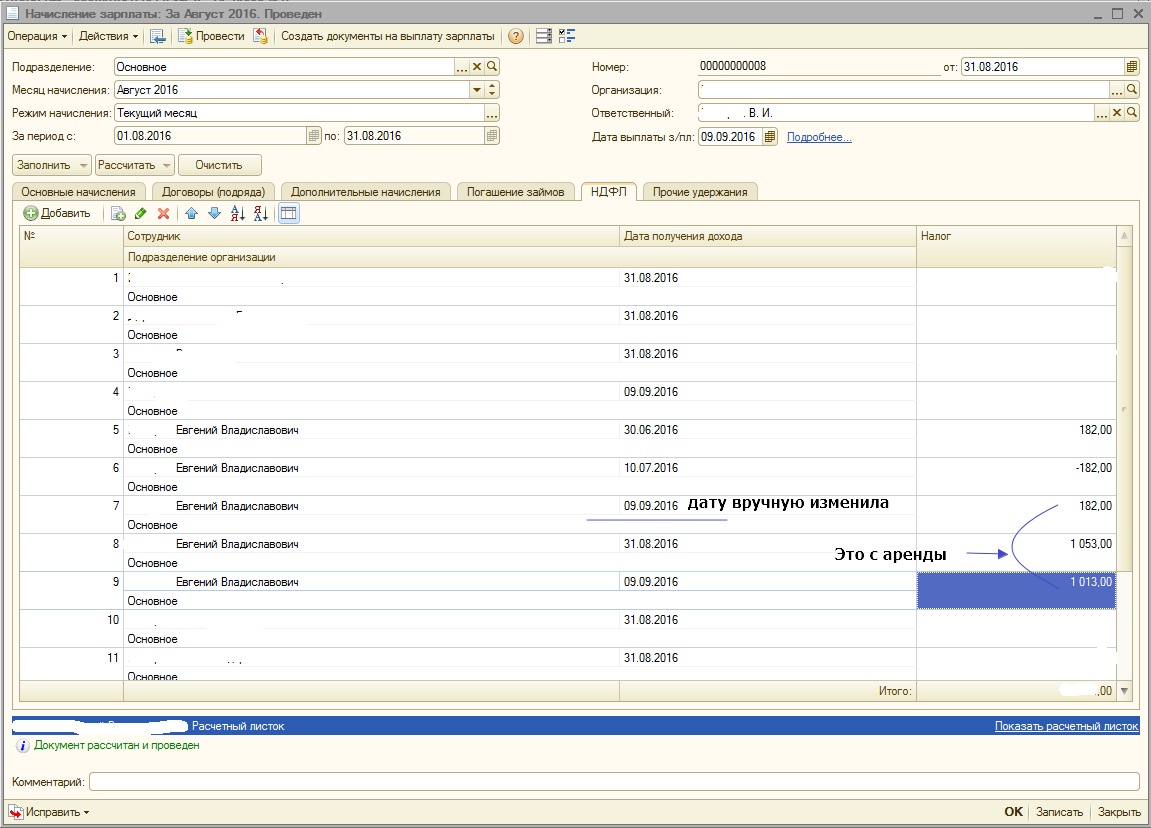Clear the Подразделение field with X

[477, 67]
